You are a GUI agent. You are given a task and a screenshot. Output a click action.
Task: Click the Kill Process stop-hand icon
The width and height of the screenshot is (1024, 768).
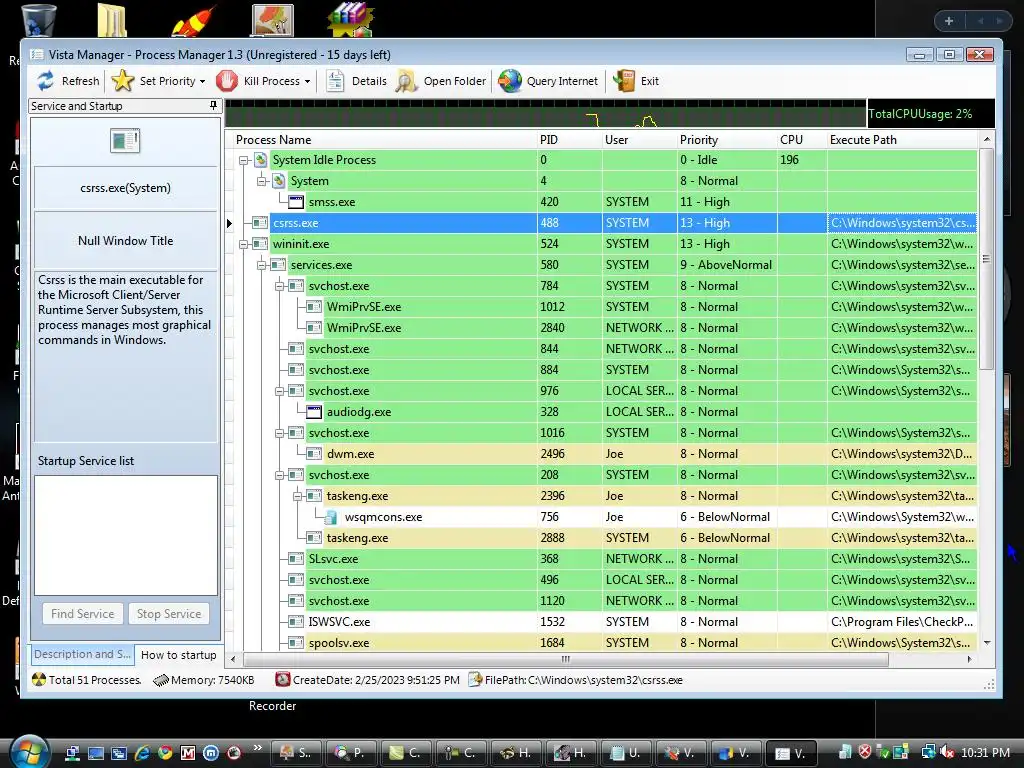tap(227, 81)
